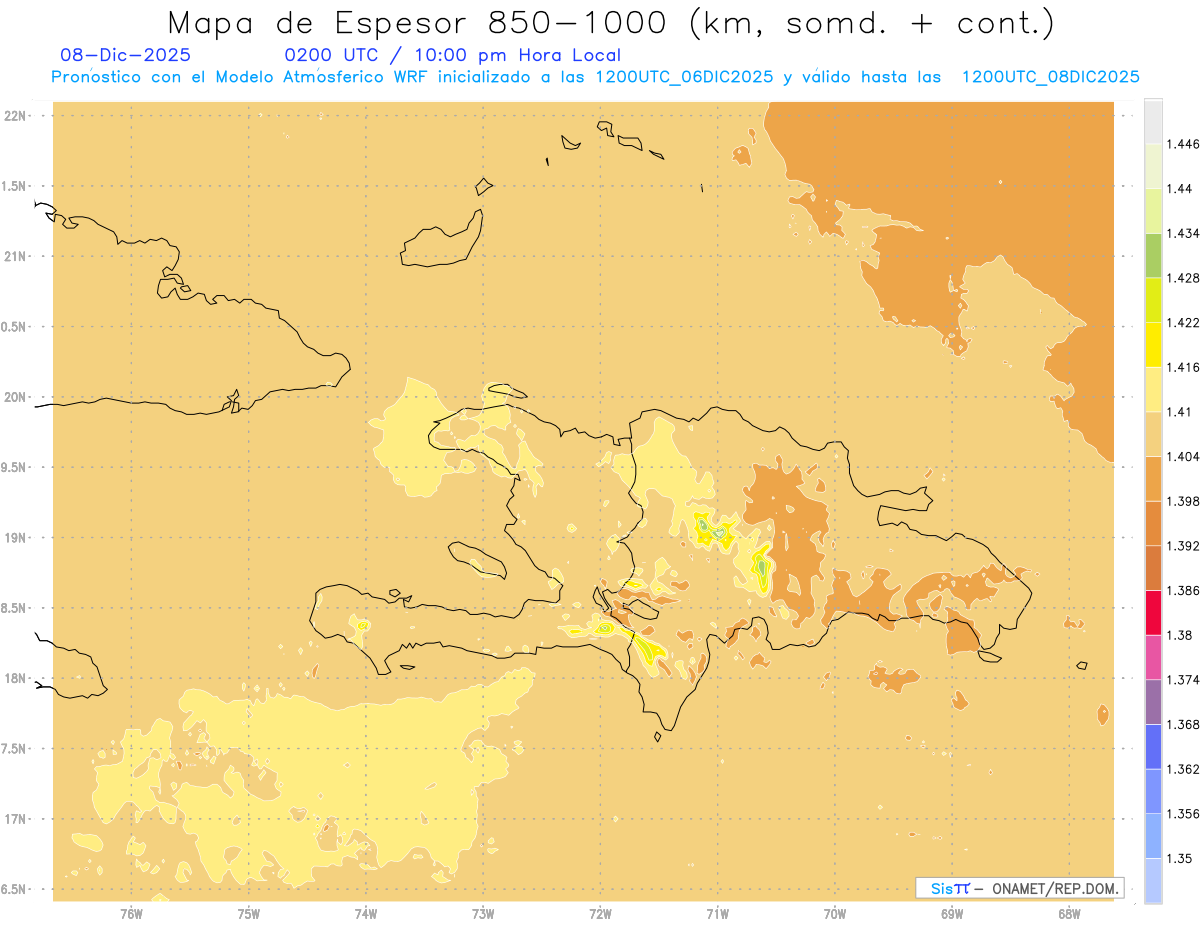Screen dimensions: 1200x927
Task: Click the '1.434' legend value
Action: [1183, 233]
